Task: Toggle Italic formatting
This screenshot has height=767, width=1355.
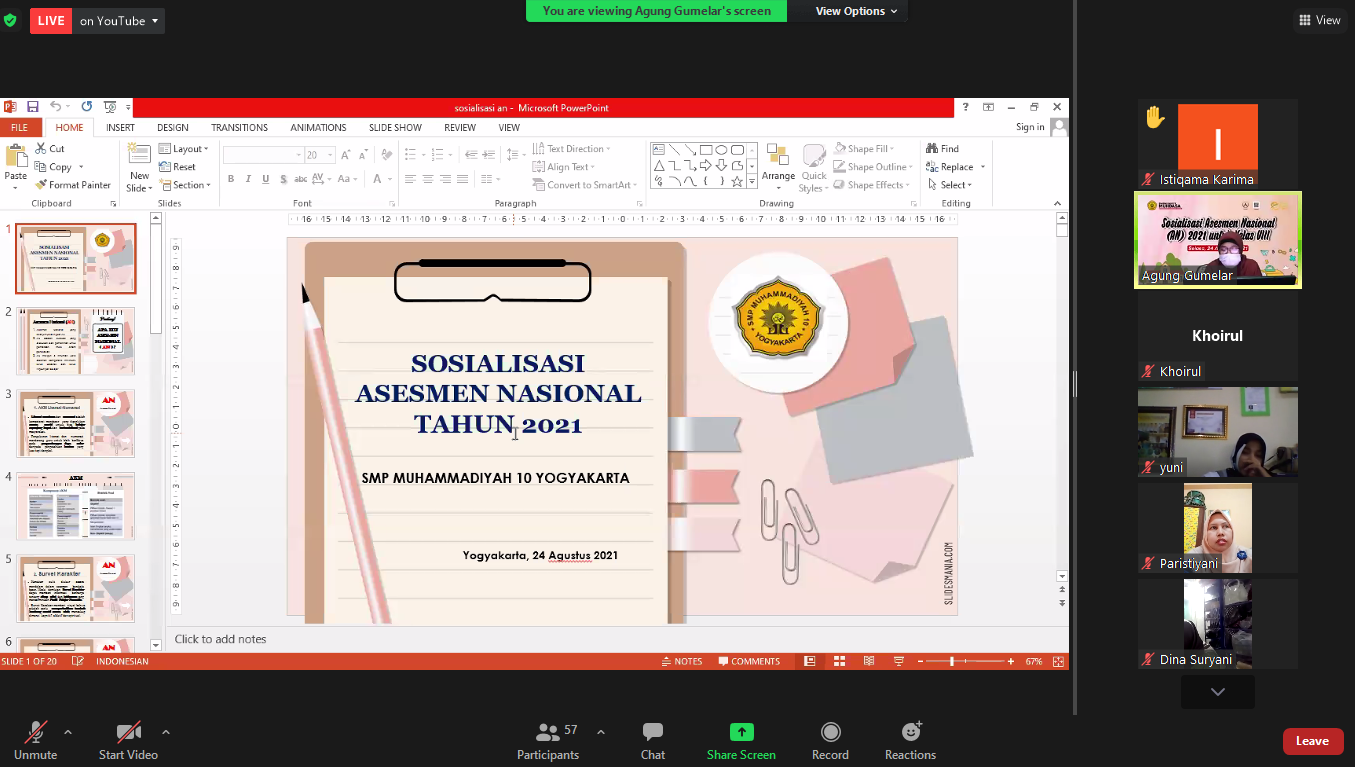Action: [x=248, y=179]
